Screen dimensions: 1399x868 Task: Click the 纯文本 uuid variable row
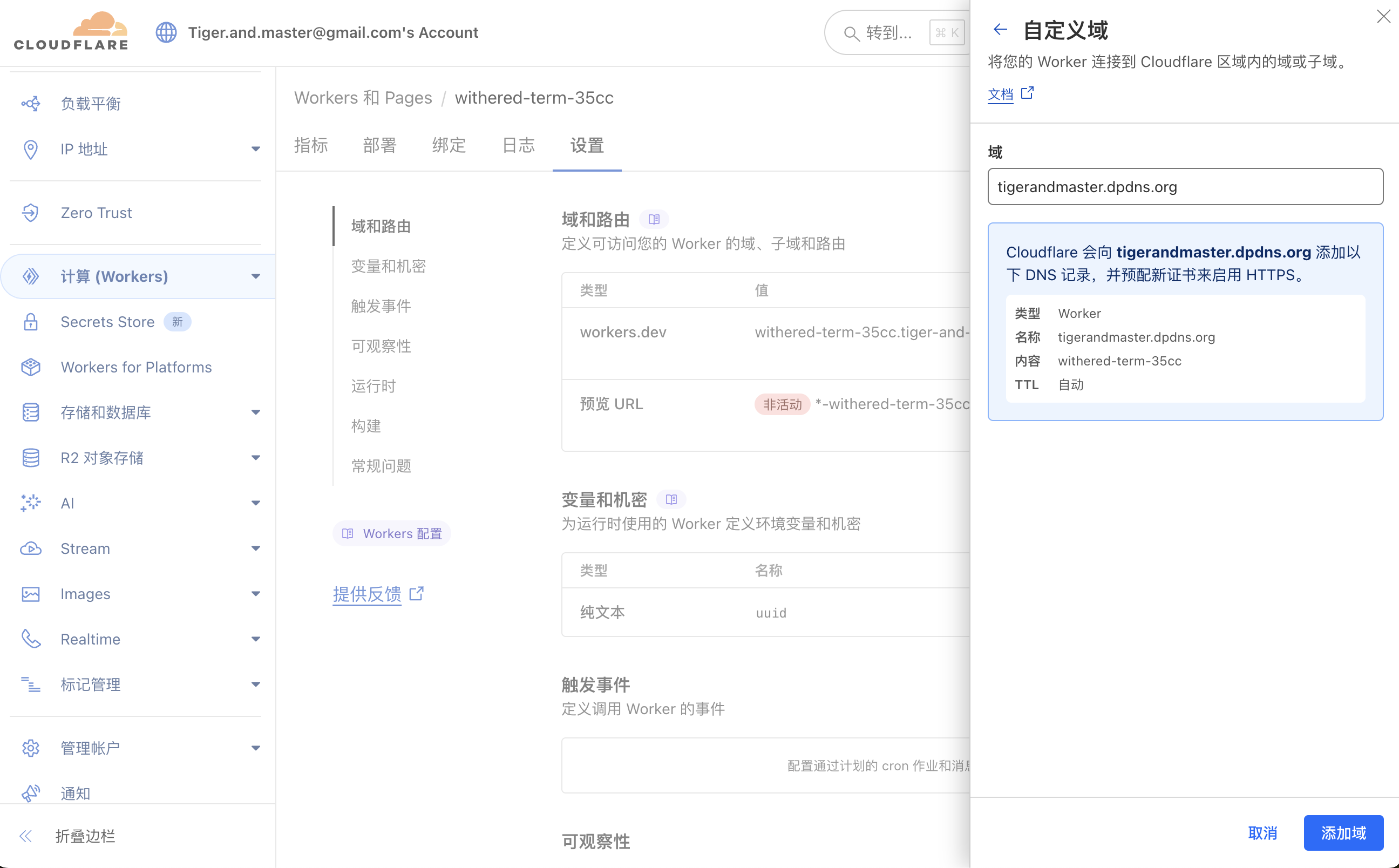[x=765, y=612]
